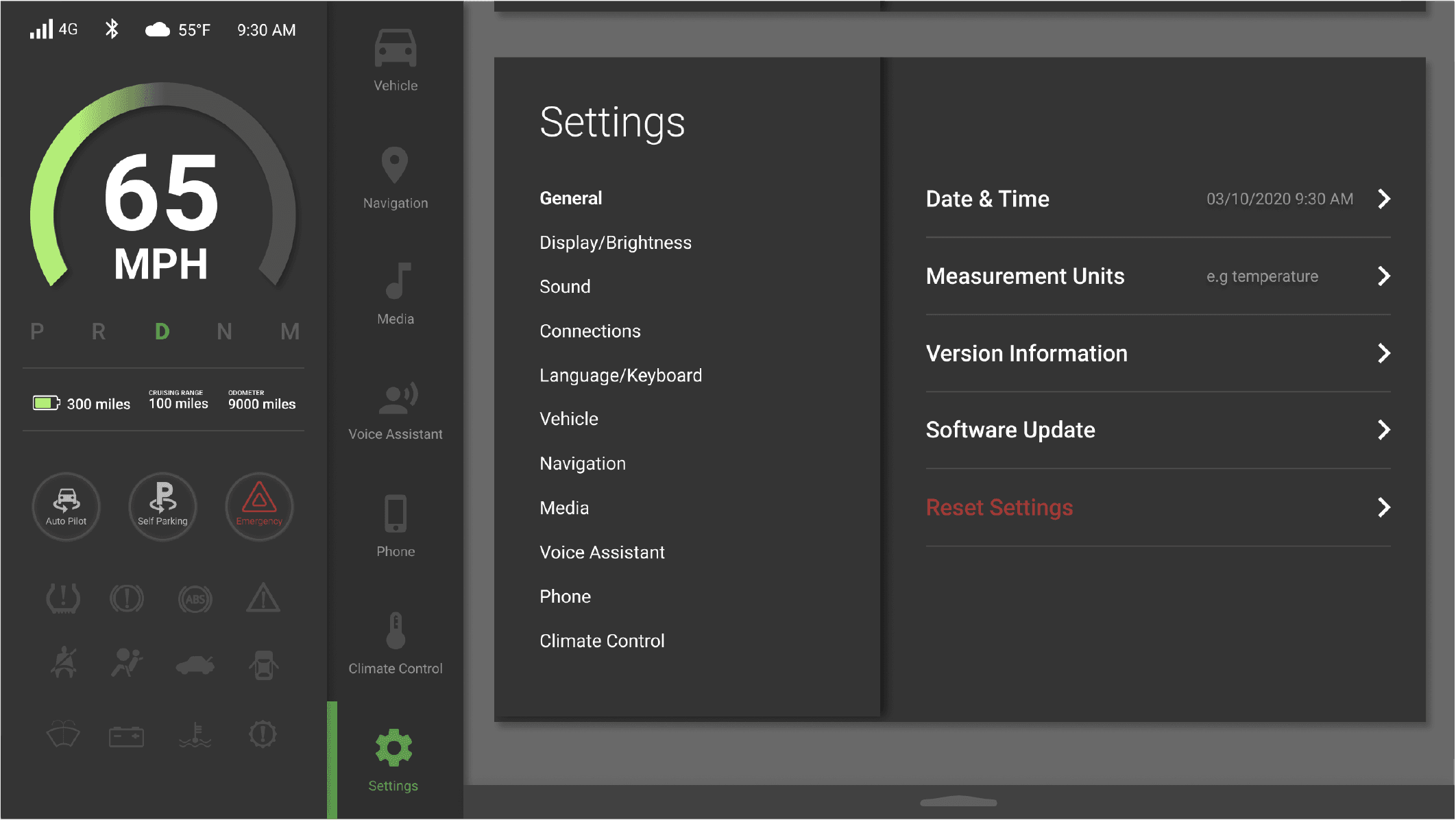The image size is (1456, 820).
Task: Tap the bottom drawer pull handle
Action: 958,801
